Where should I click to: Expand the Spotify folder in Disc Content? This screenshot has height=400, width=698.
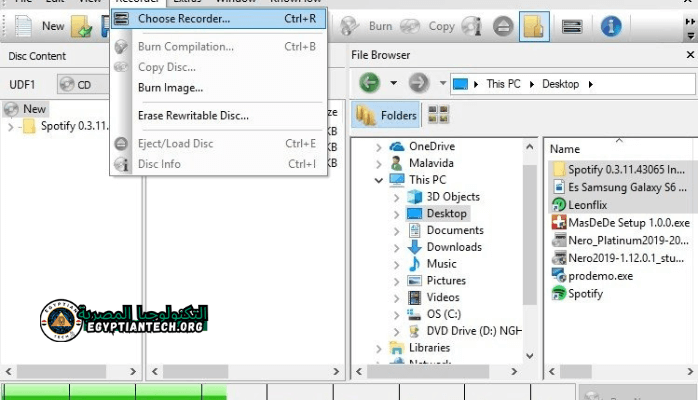click(x=10, y=127)
